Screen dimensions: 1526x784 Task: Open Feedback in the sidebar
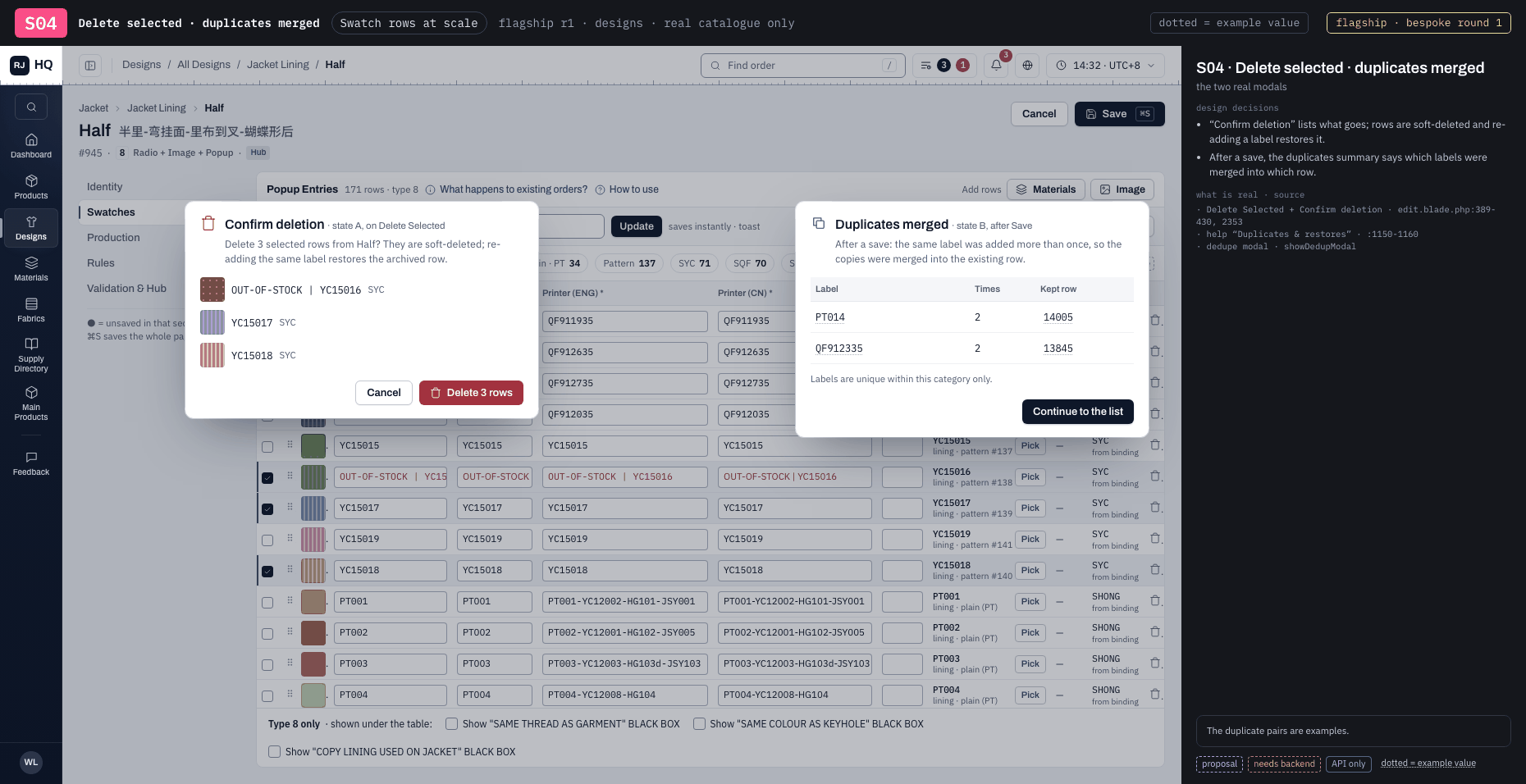[31, 463]
